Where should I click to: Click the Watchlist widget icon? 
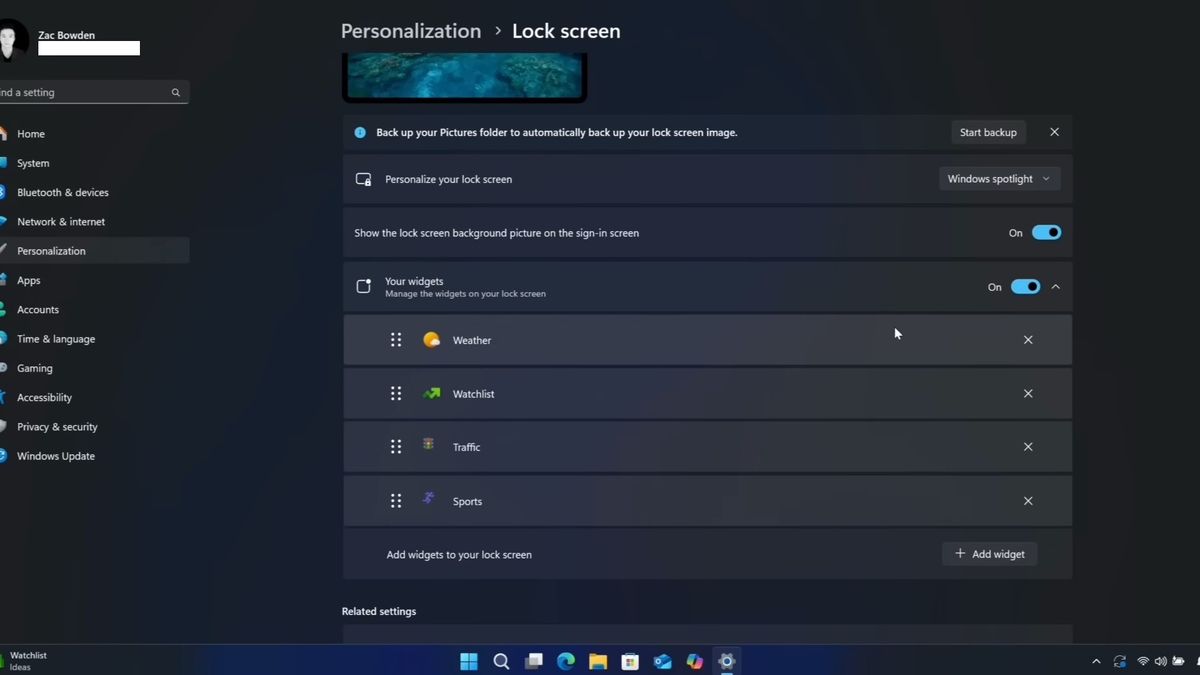point(431,393)
